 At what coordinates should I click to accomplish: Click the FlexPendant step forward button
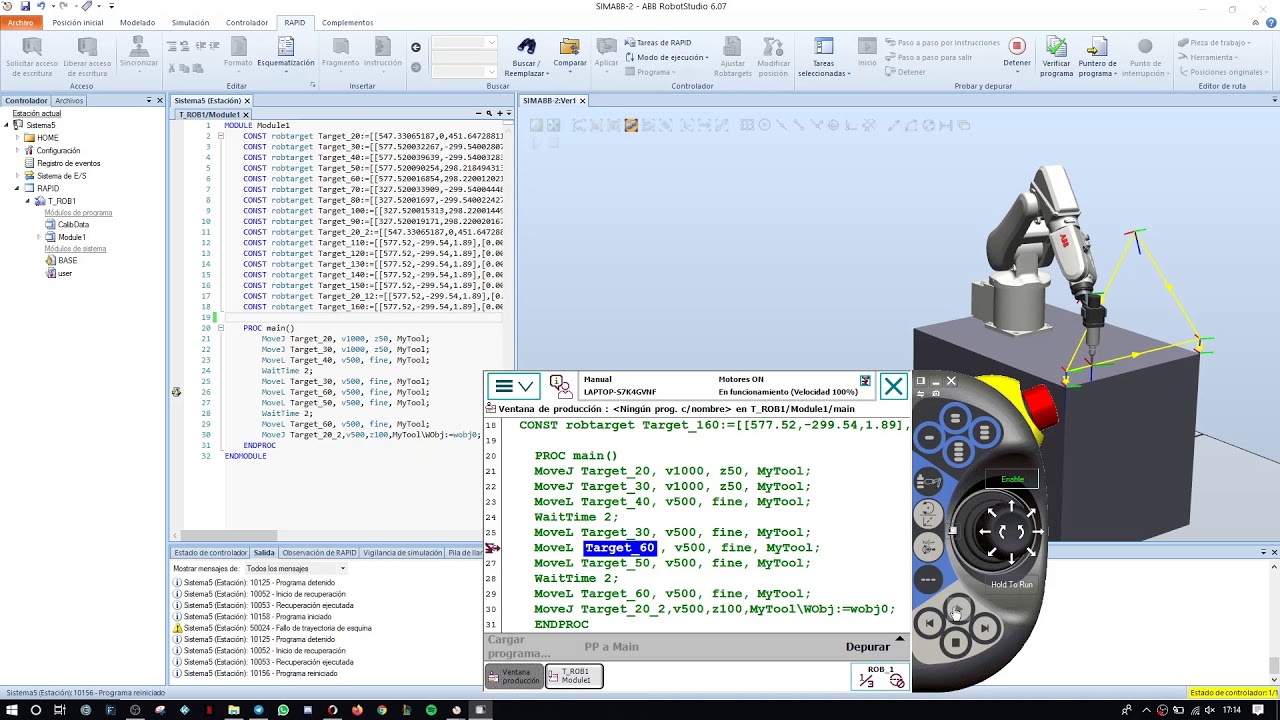(985, 628)
